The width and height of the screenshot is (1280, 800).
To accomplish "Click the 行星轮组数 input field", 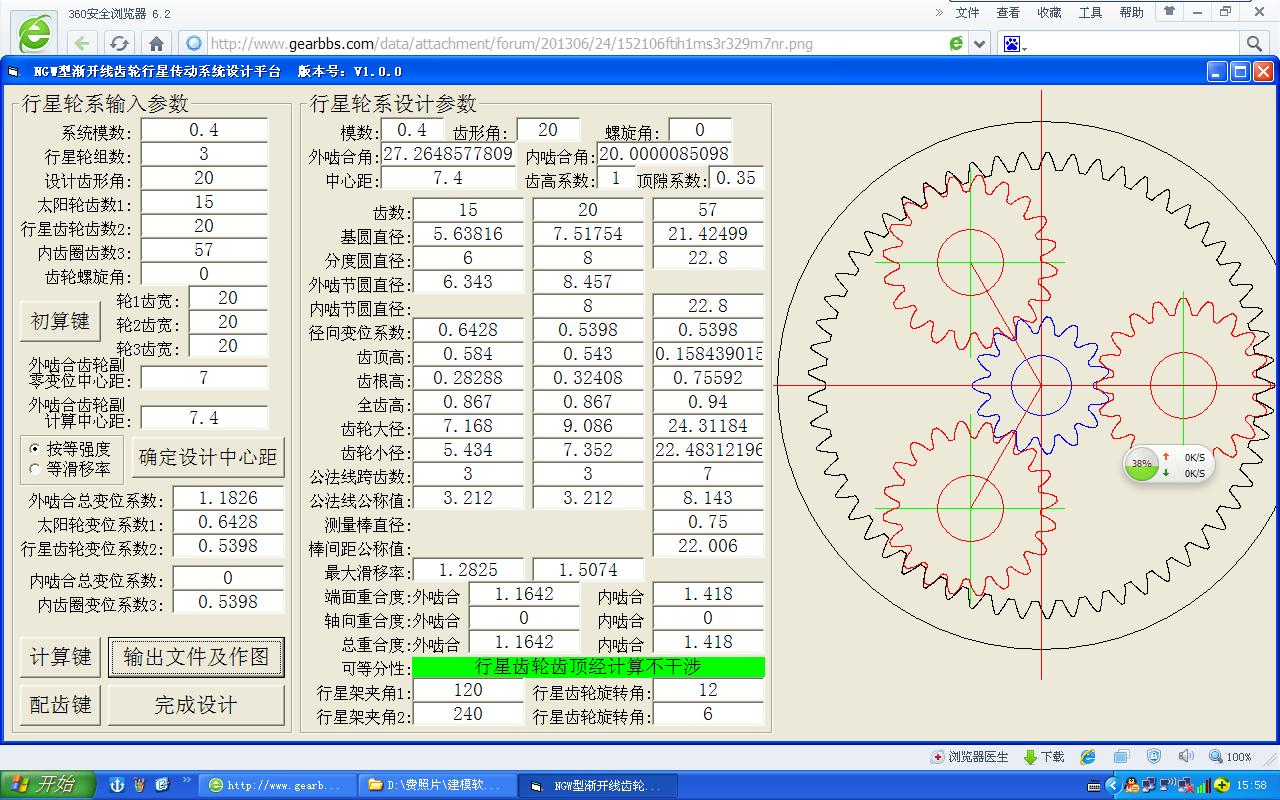I will click(x=204, y=154).
